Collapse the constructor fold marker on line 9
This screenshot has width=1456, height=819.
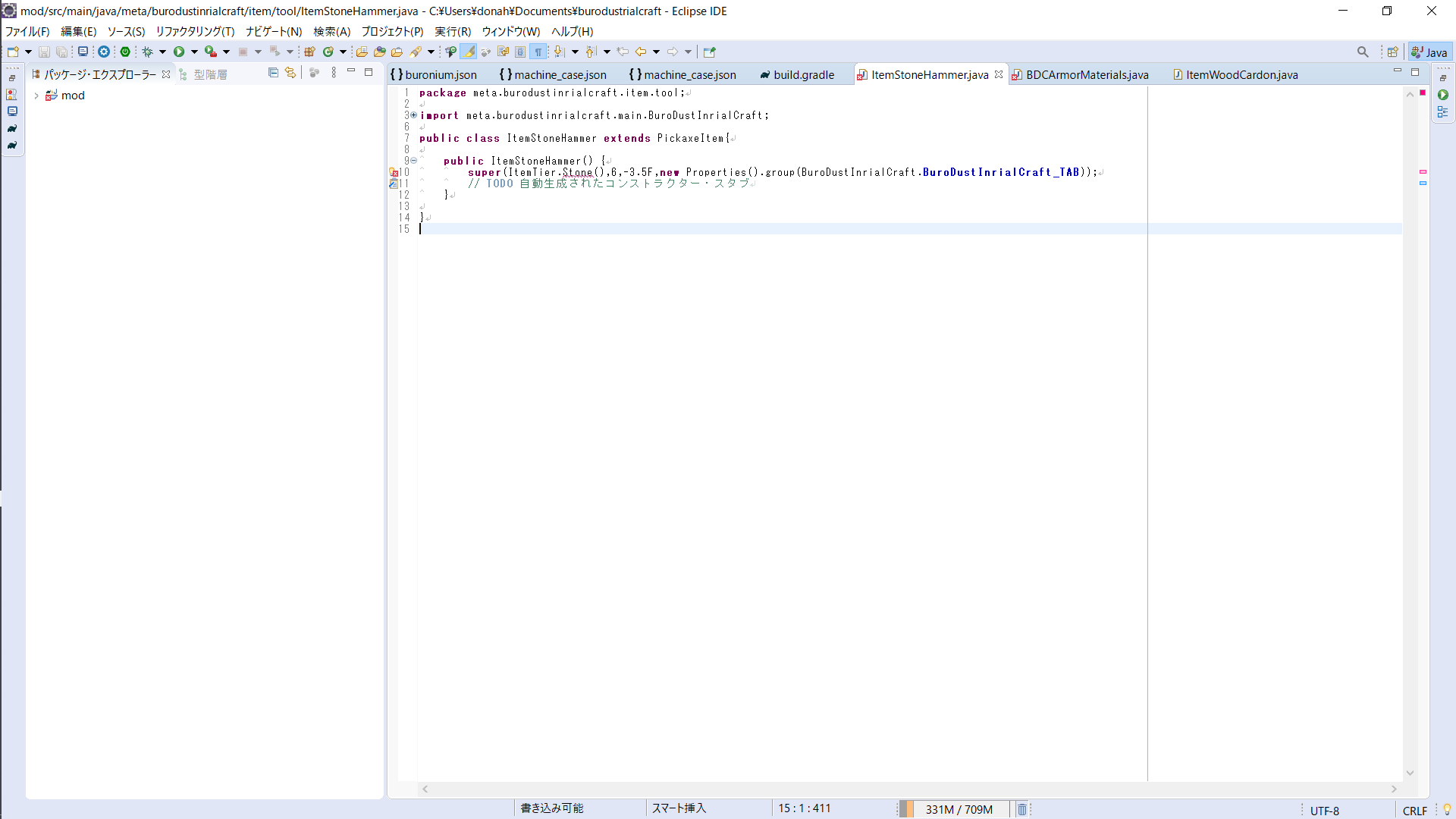(x=414, y=161)
